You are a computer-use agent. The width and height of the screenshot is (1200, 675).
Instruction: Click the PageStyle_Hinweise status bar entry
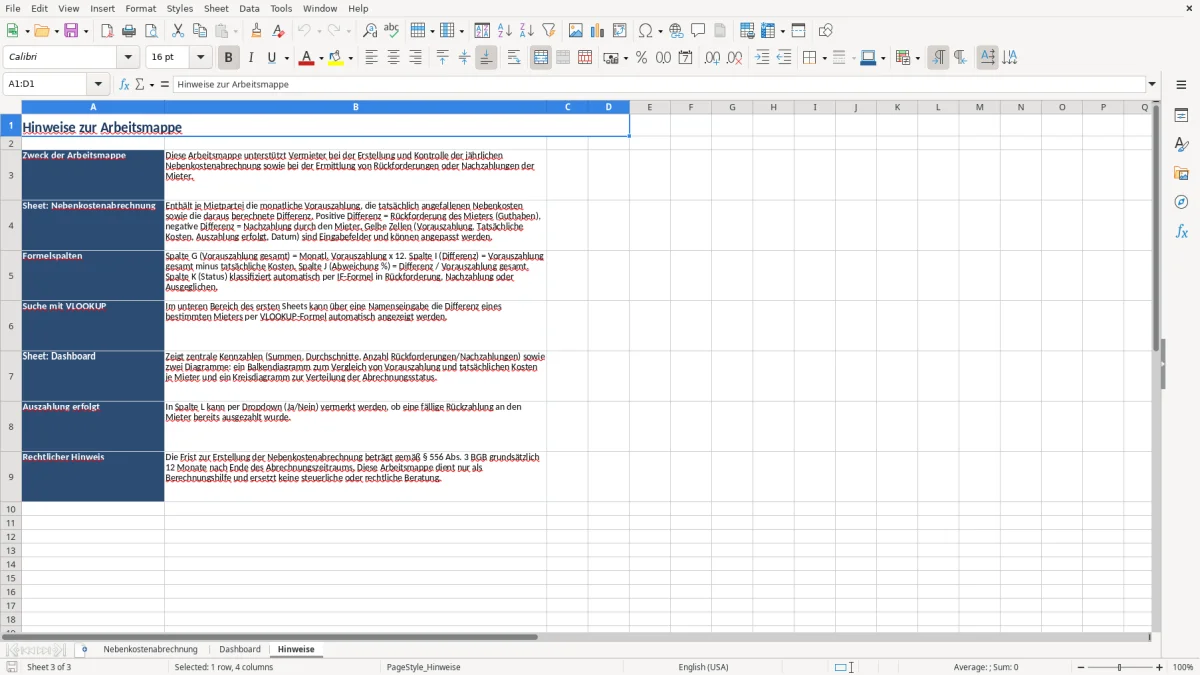coord(423,667)
